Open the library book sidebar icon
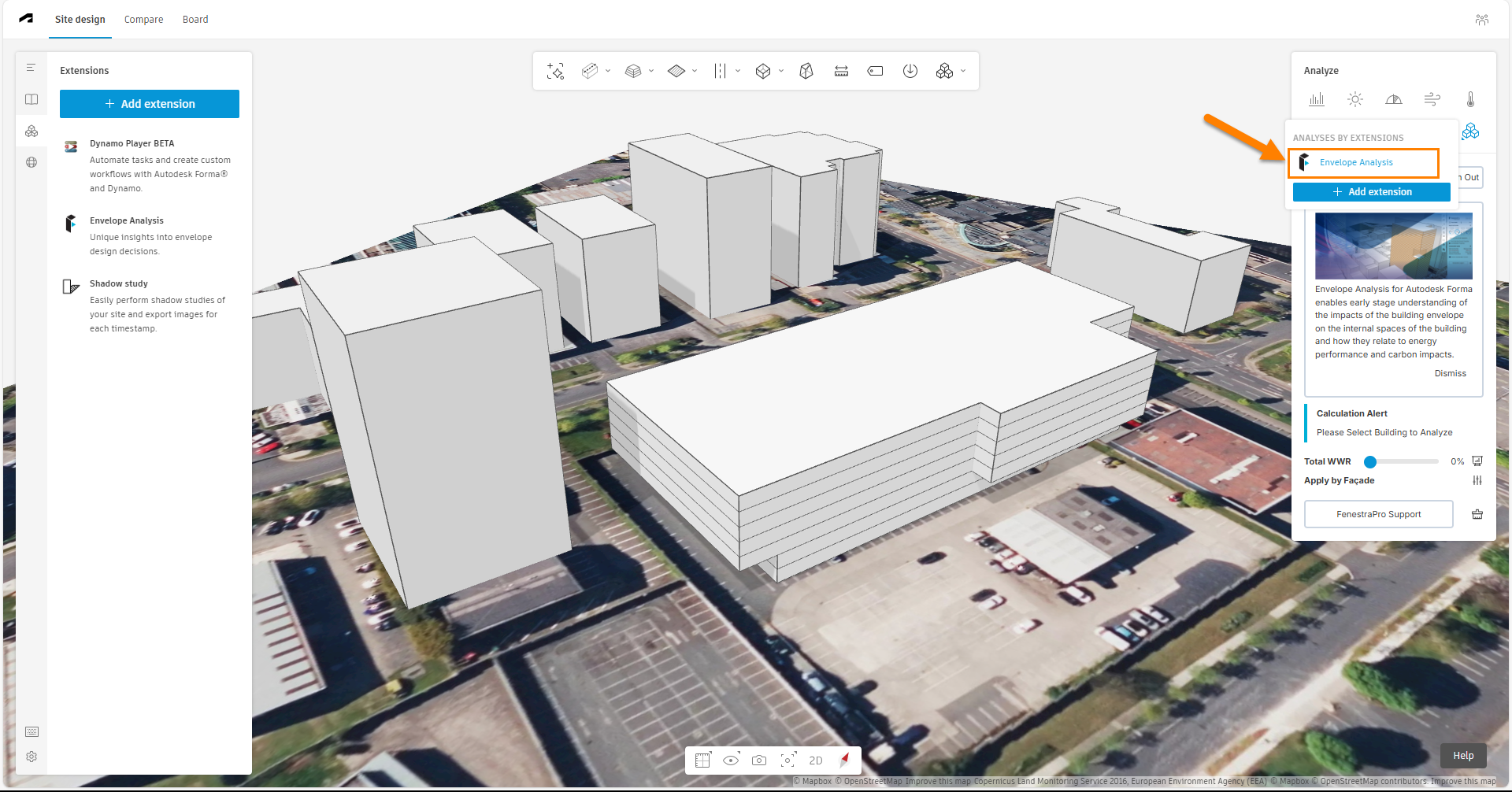Screen dimensions: 1512x792 (x=31, y=99)
